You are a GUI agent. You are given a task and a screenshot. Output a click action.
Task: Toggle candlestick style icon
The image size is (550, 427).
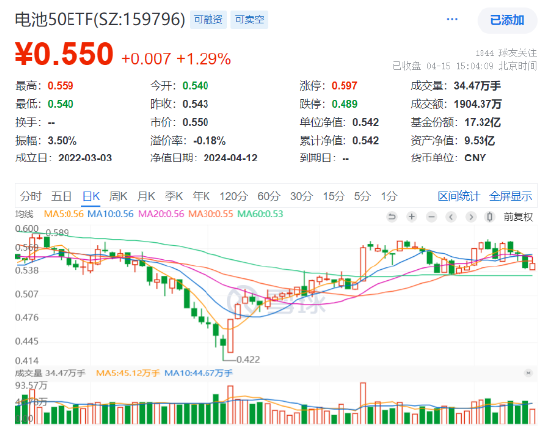coord(490,217)
